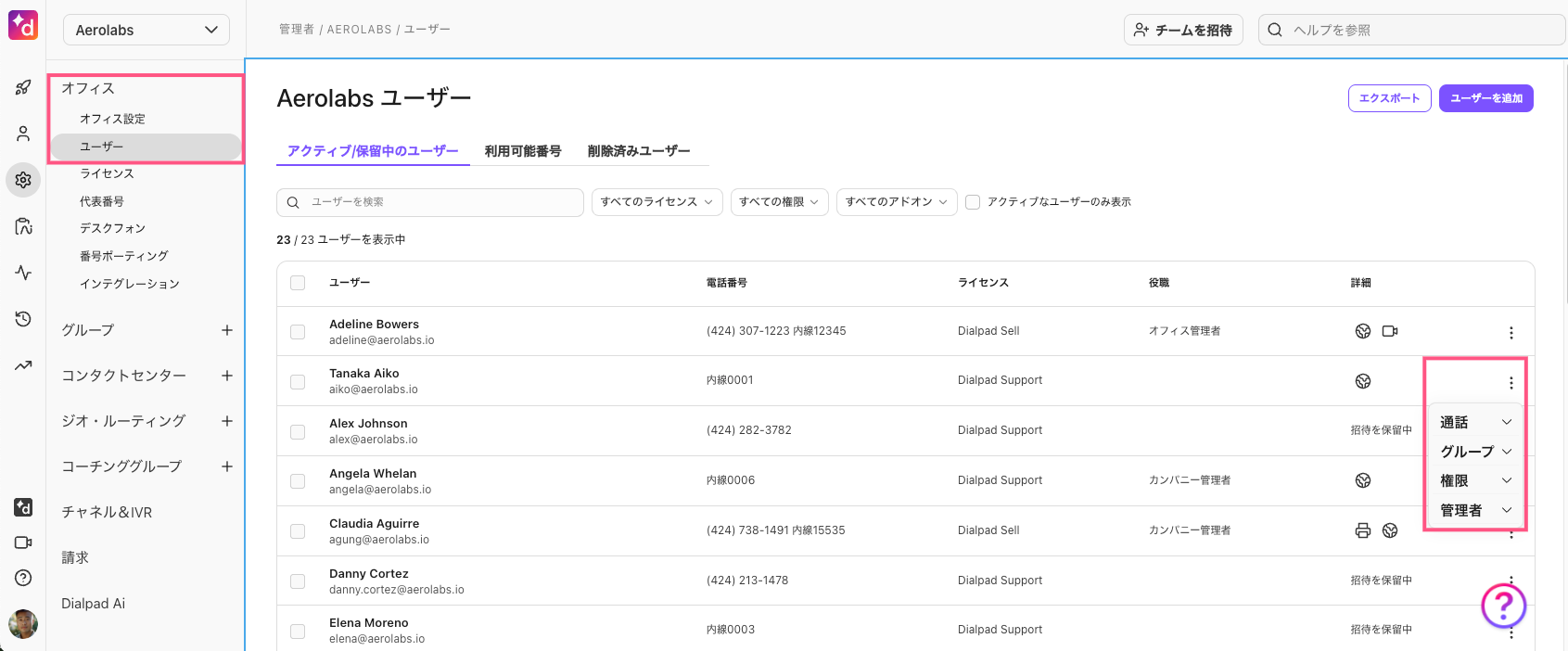Select インテグレーション in sidebar menu
Viewport: 1568px width, 651px height.
[x=130, y=284]
